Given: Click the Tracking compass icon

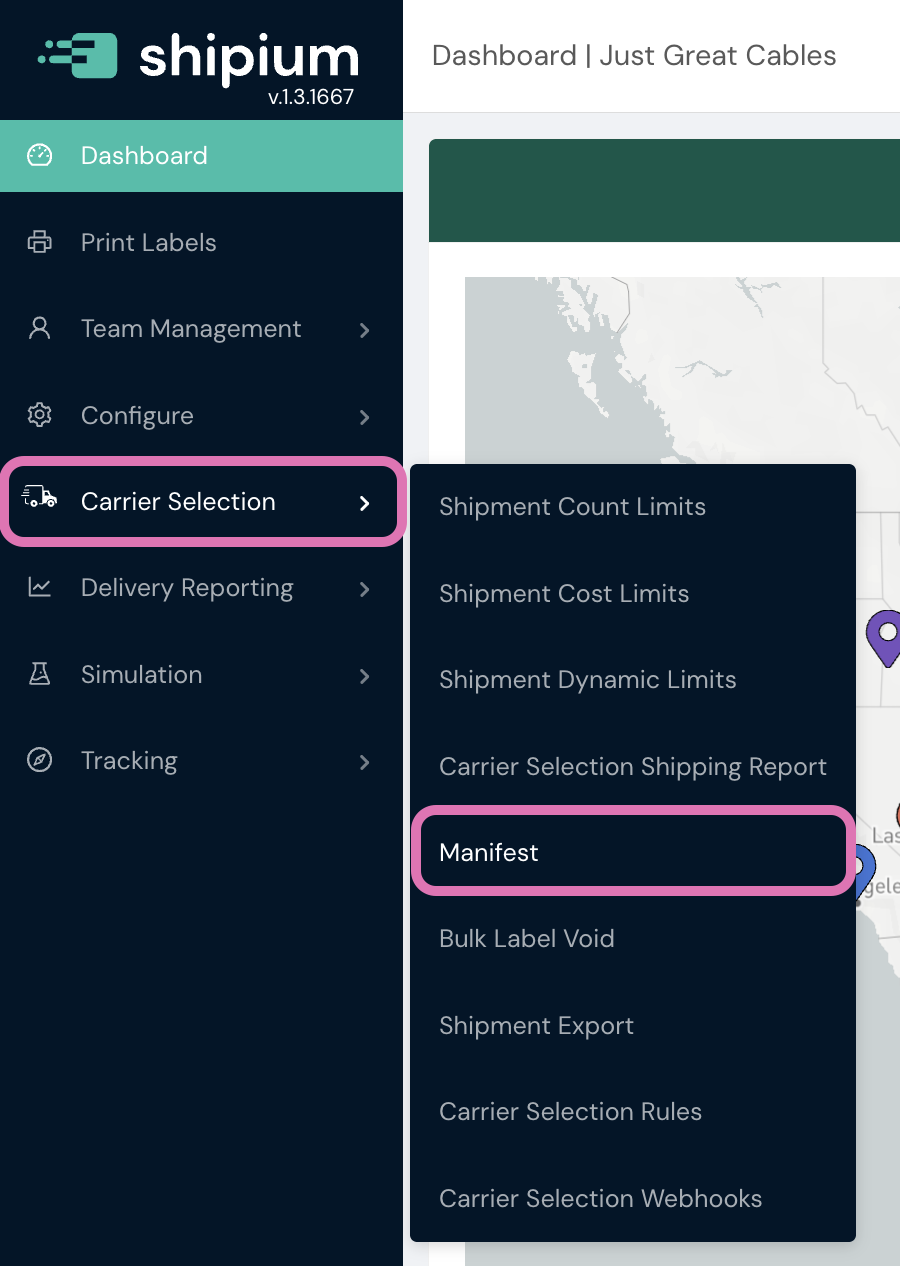Looking at the screenshot, I should pyautogui.click(x=39, y=761).
